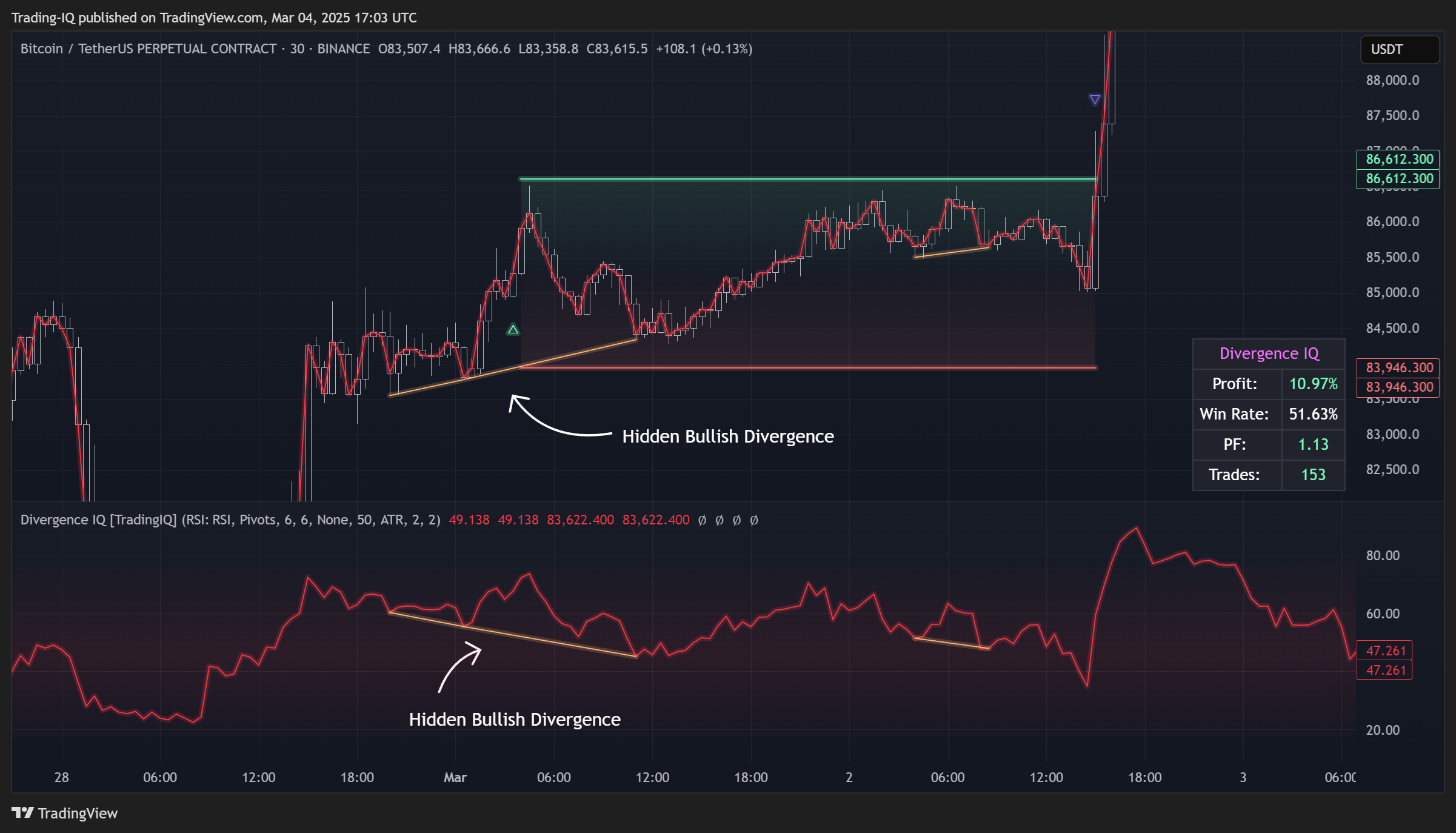1456x833 pixels.
Task: Click the BINANCE exchange label in legend
Action: [343, 49]
